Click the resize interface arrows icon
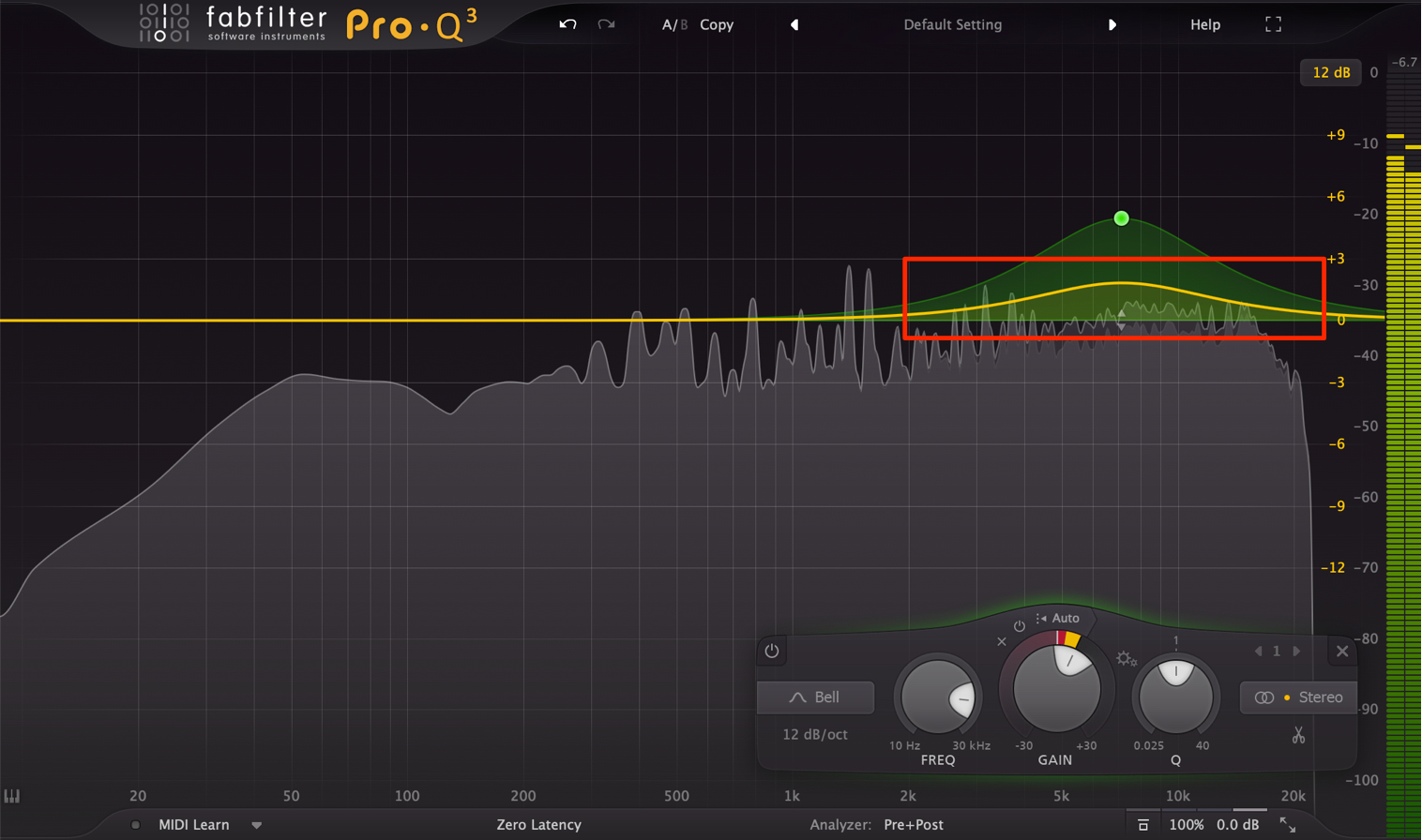 click(x=1288, y=825)
